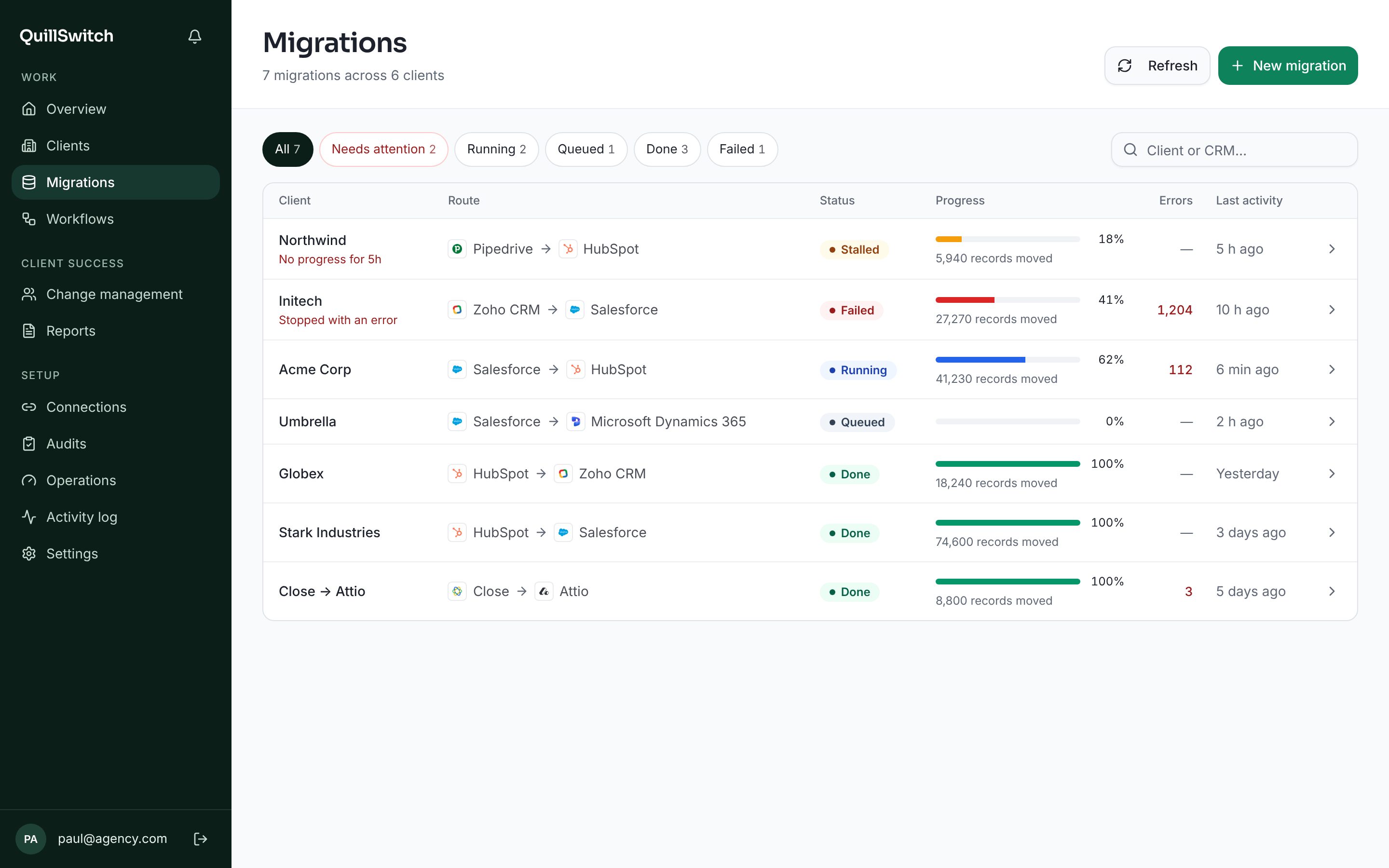Image resolution: width=1389 pixels, height=868 pixels.
Task: Click the Microsoft Dynamics 365 icon
Action: [575, 422]
